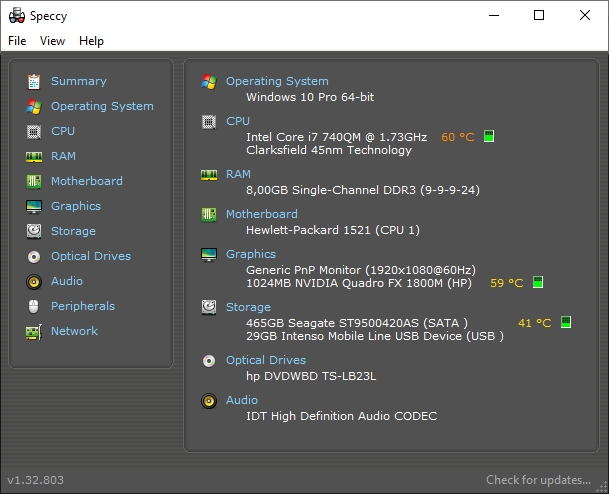Click the RAM icon in summary panel
The width and height of the screenshot is (609, 494).
(209, 175)
